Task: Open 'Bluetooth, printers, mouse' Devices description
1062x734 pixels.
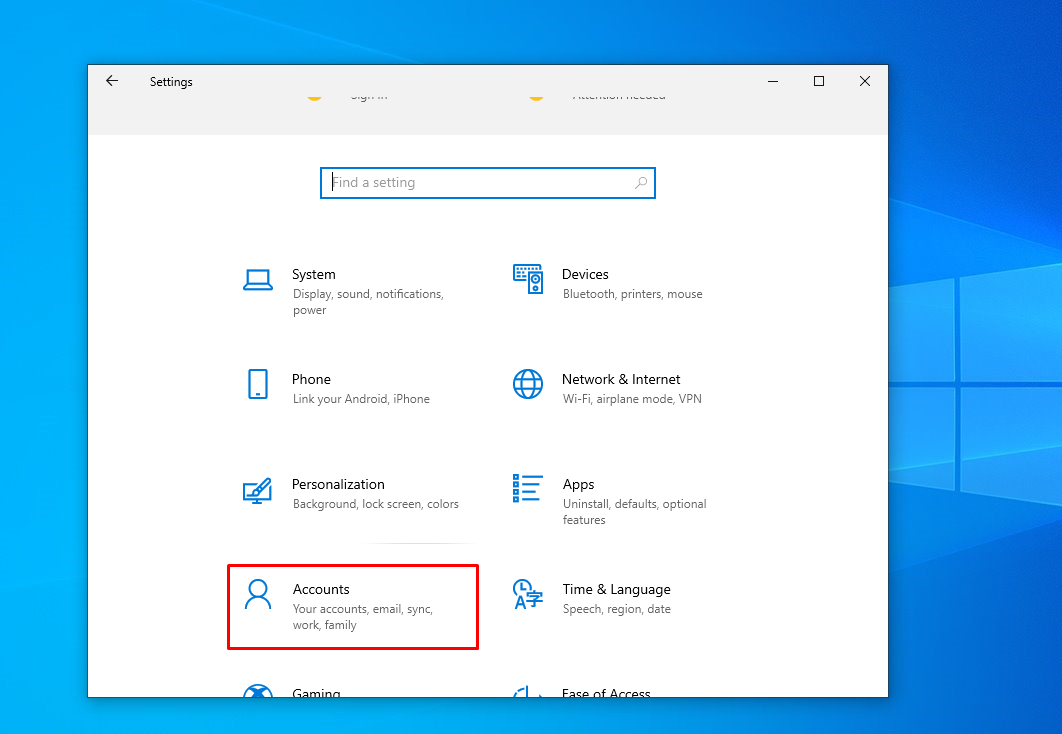Action: point(632,295)
